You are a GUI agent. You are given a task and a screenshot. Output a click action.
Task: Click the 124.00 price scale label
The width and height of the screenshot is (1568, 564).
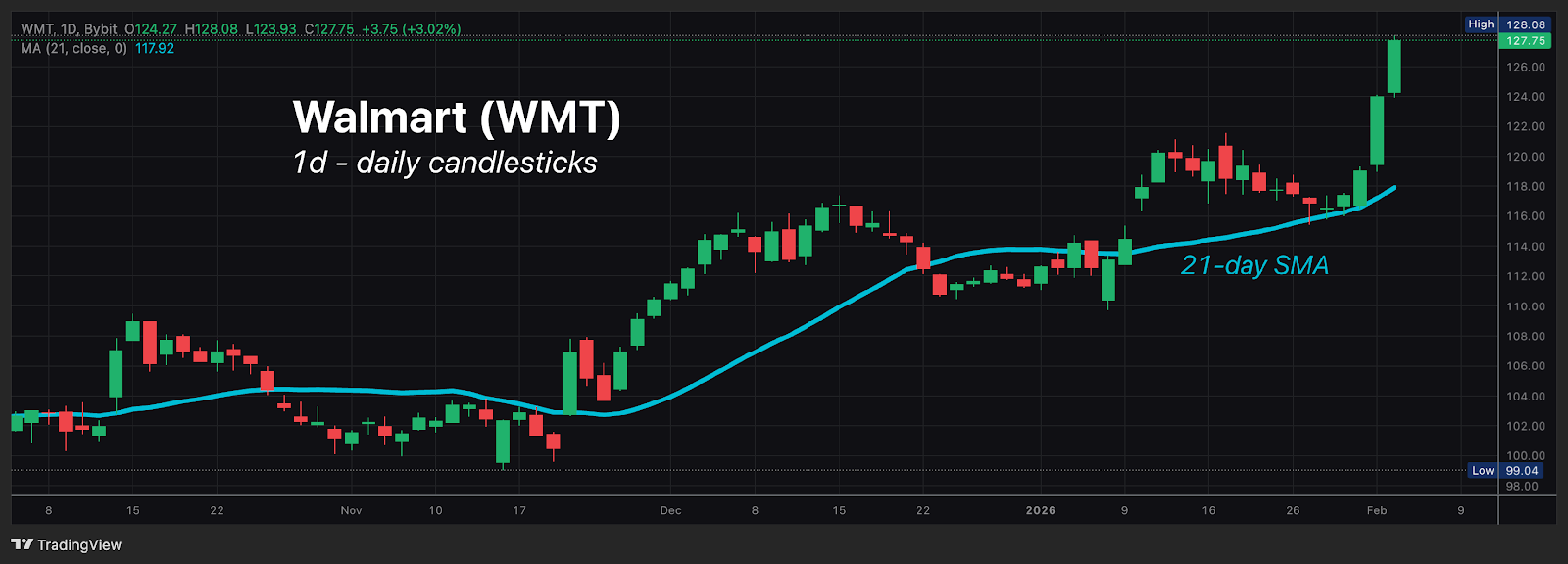coord(1526,97)
